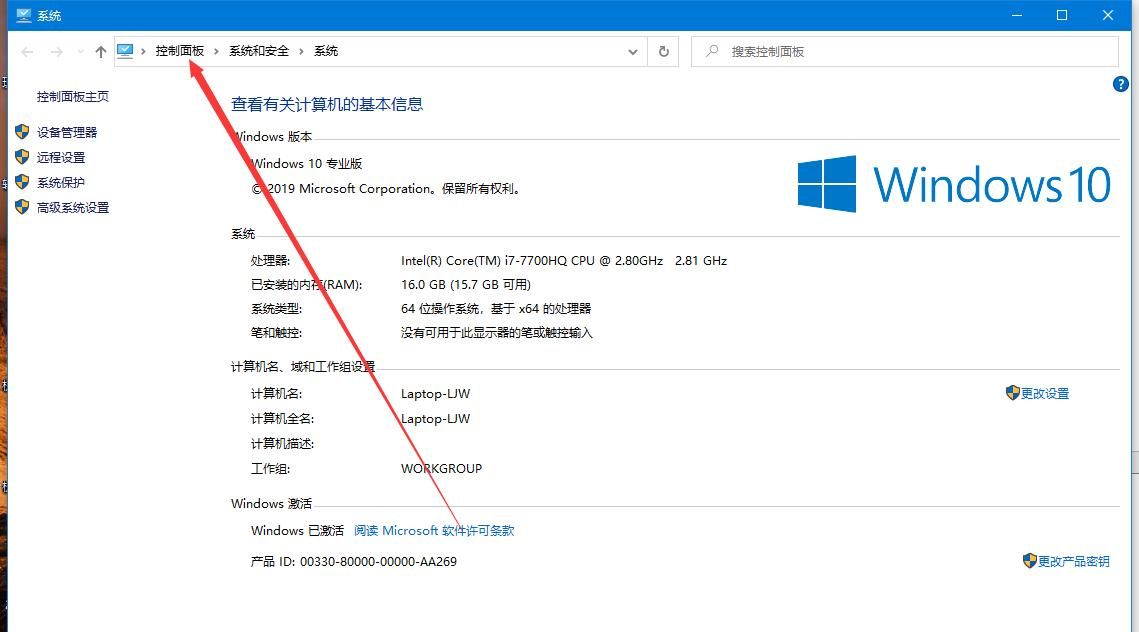Open recent locations dropdown next to Forward
The height and width of the screenshot is (632, 1139).
[x=80, y=52]
